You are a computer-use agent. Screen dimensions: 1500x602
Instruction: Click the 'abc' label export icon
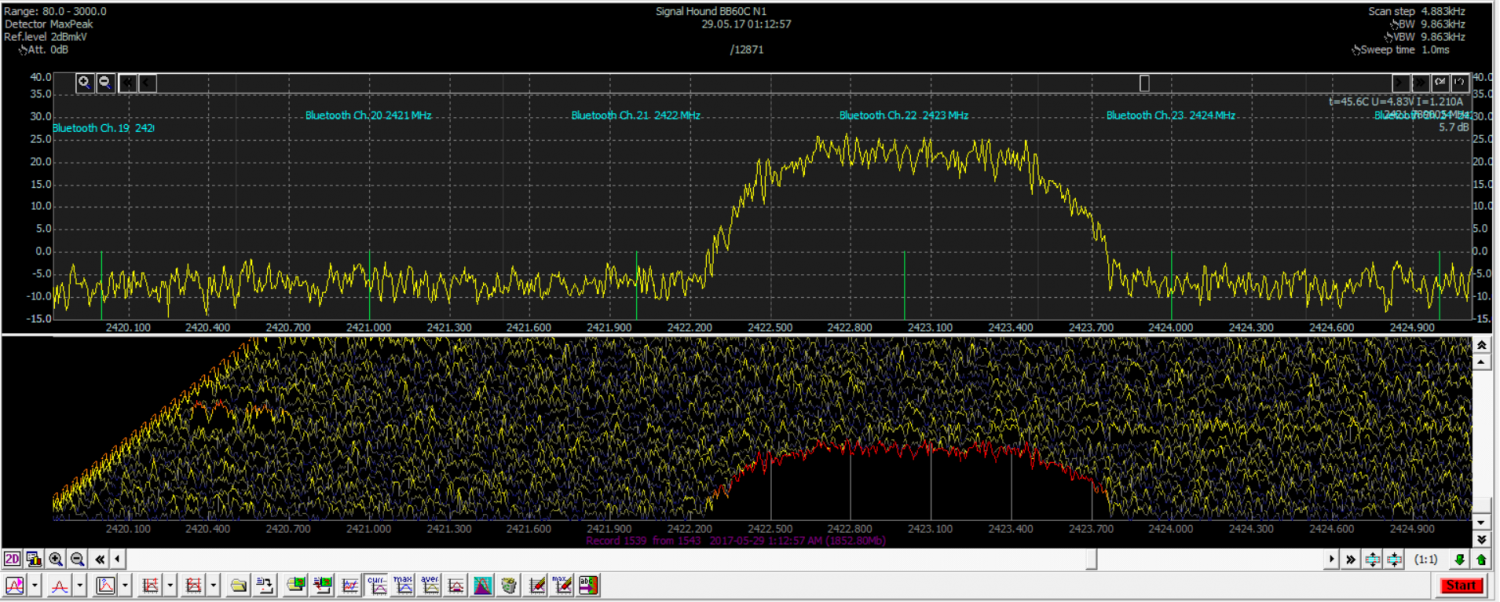588,585
